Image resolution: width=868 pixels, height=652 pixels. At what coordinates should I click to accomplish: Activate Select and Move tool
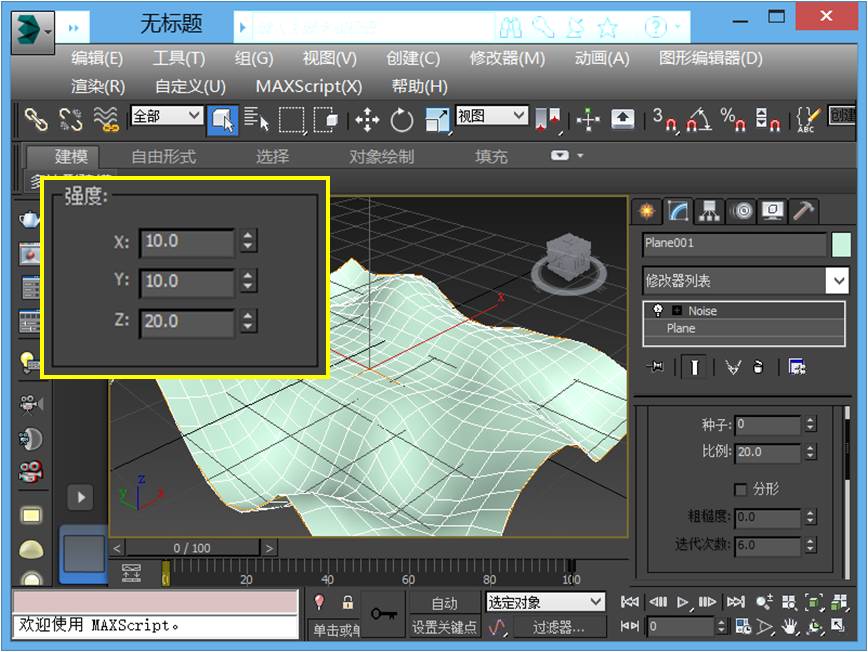(x=367, y=120)
